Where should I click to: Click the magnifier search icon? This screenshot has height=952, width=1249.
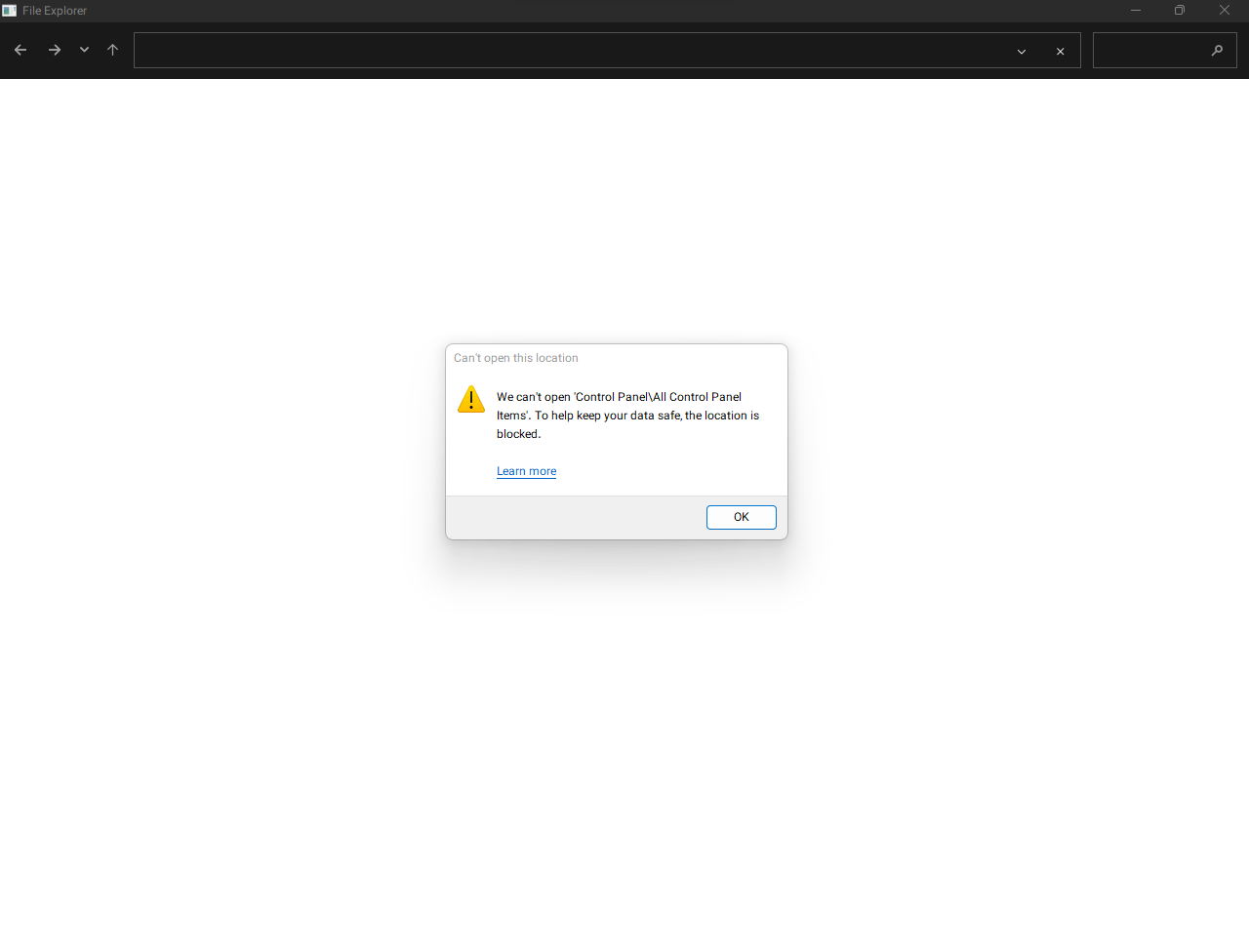tap(1217, 51)
